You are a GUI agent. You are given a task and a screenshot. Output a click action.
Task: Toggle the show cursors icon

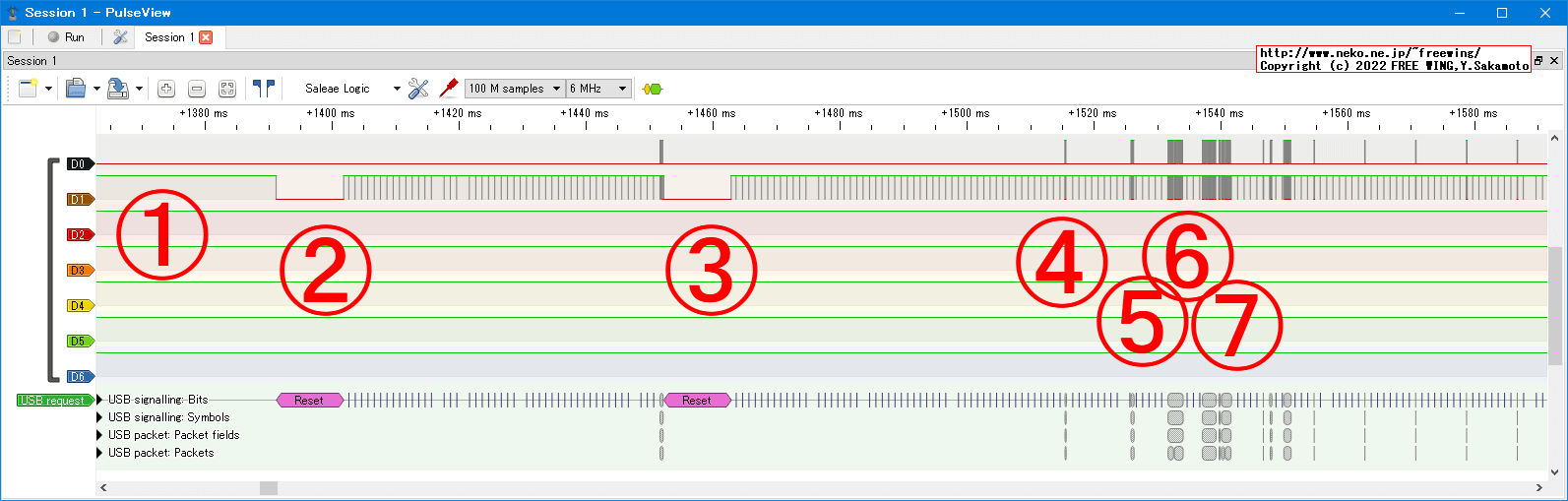point(263,89)
